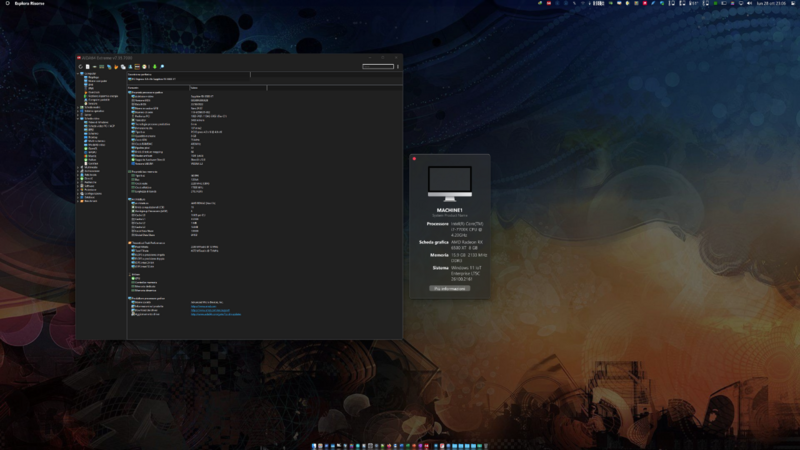800x450 pixels.
Task: Click the Refresh icon in AIDA64 toolbar
Action: tap(81, 67)
